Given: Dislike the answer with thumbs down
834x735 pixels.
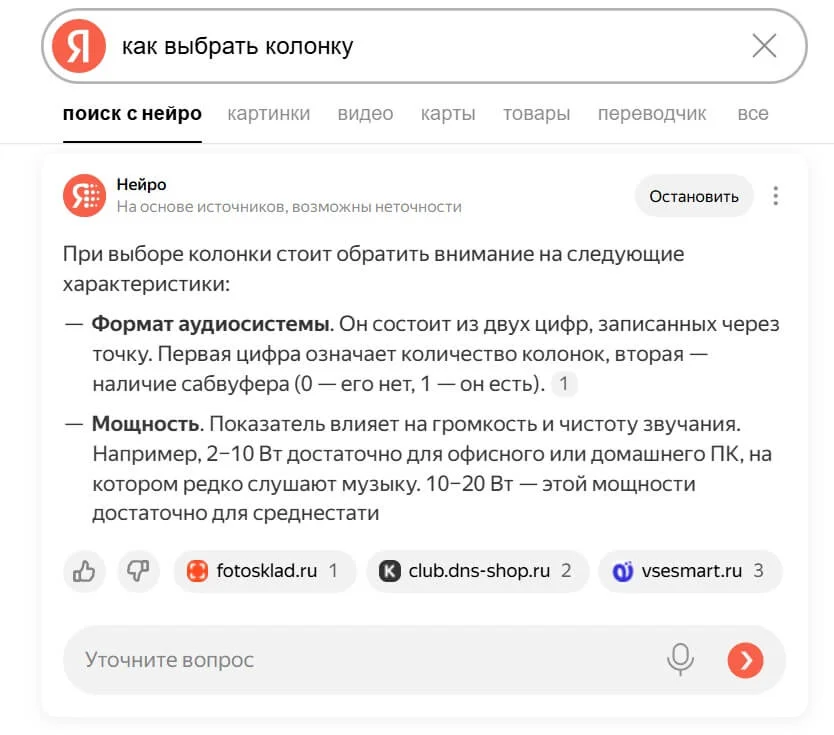Looking at the screenshot, I should [x=138, y=571].
